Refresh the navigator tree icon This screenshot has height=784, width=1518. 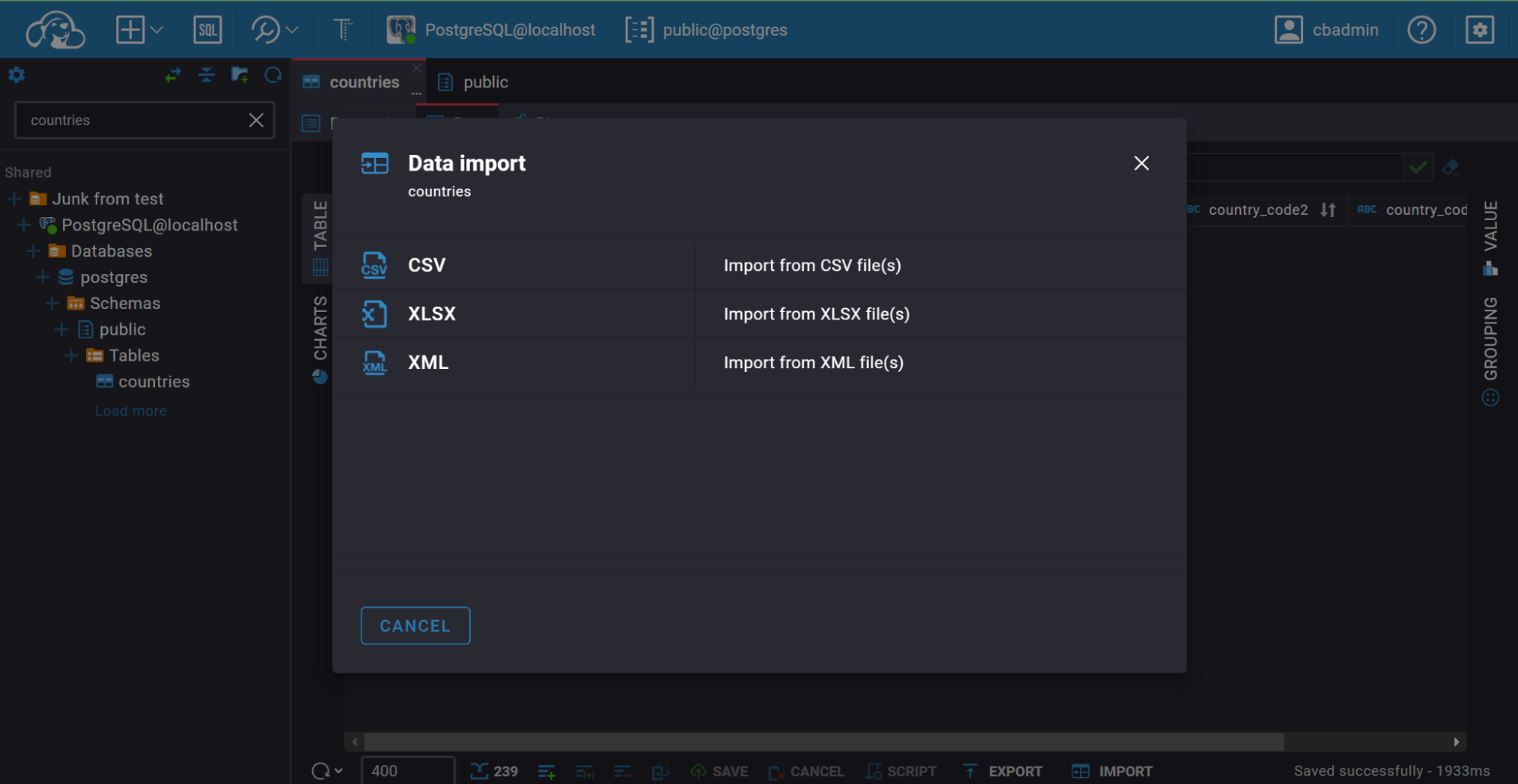273,74
